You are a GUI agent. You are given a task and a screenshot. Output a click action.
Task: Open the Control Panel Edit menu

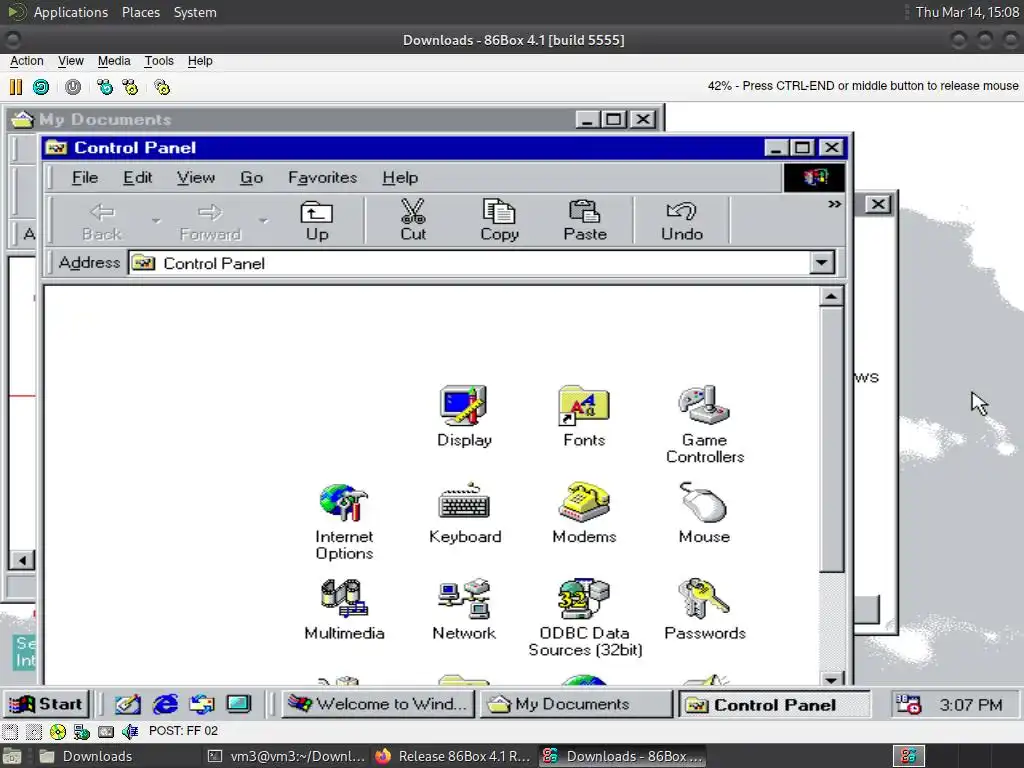click(x=138, y=178)
